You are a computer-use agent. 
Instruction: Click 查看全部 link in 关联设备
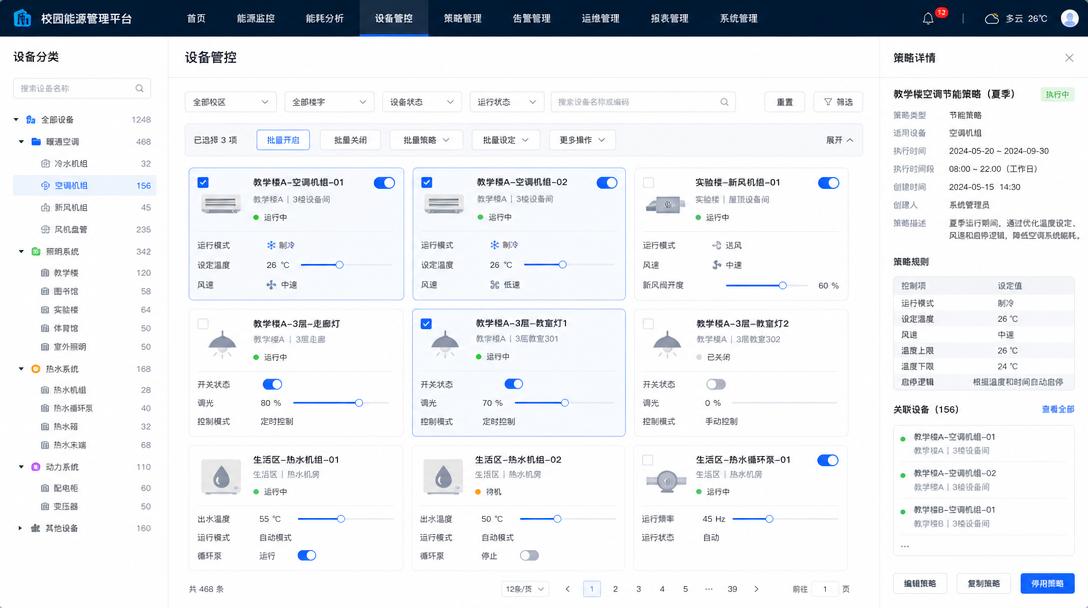click(x=1058, y=409)
